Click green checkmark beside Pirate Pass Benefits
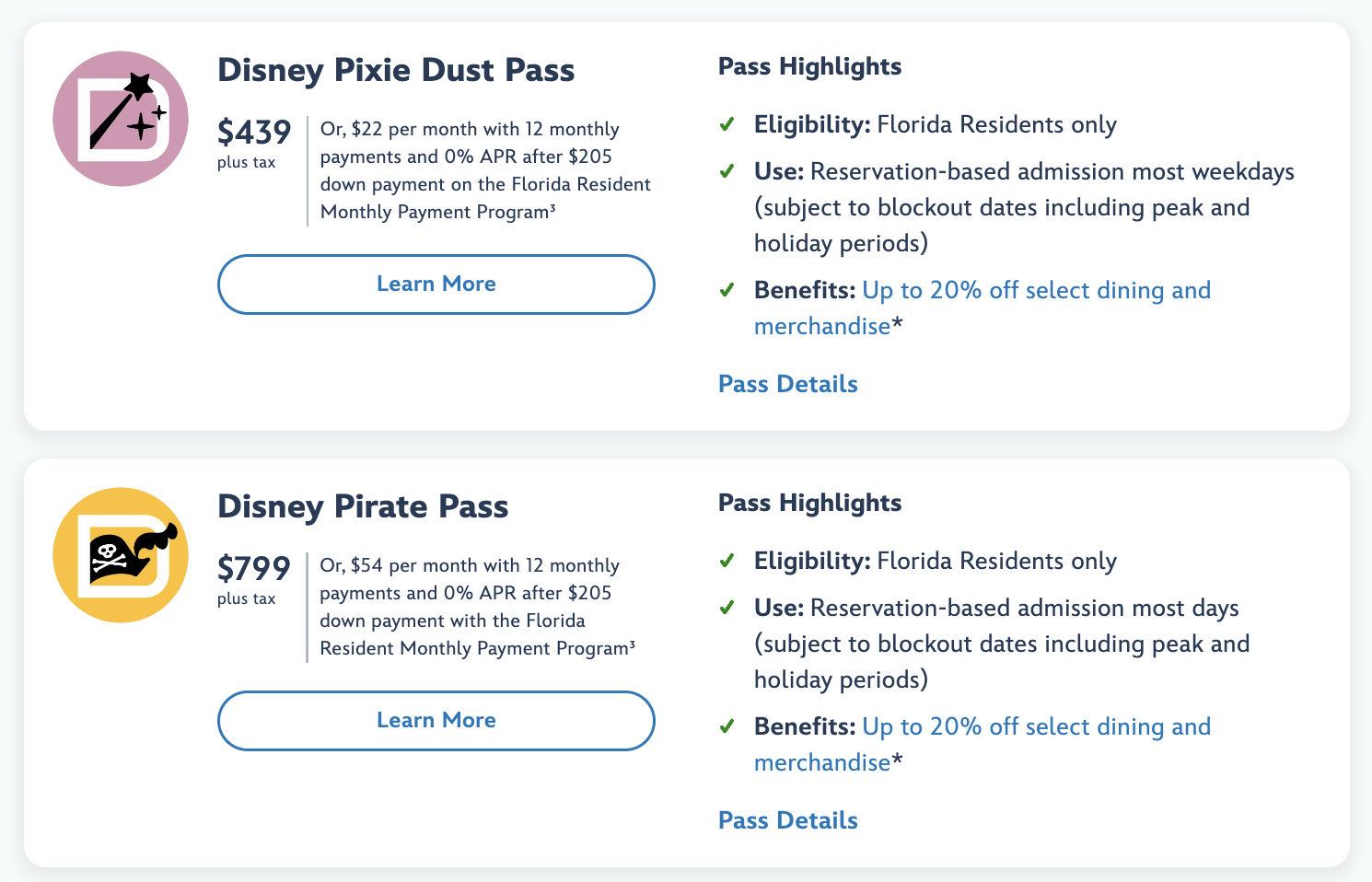Screen dimensions: 1372x882 pos(727,726)
